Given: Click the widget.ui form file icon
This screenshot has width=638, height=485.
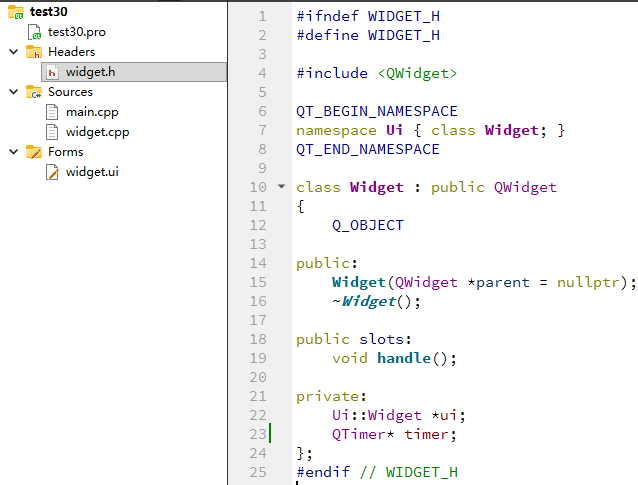Looking at the screenshot, I should (52, 172).
